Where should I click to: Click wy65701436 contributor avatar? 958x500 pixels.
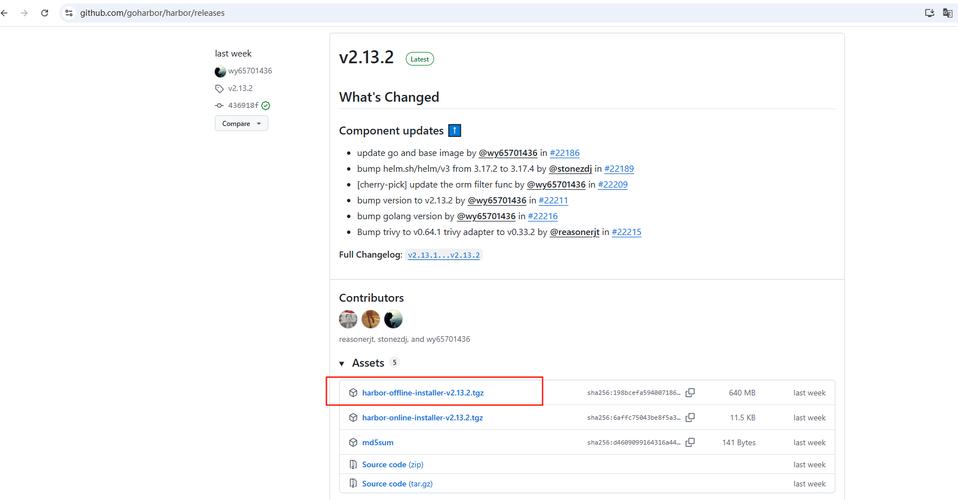pyautogui.click(x=393, y=319)
